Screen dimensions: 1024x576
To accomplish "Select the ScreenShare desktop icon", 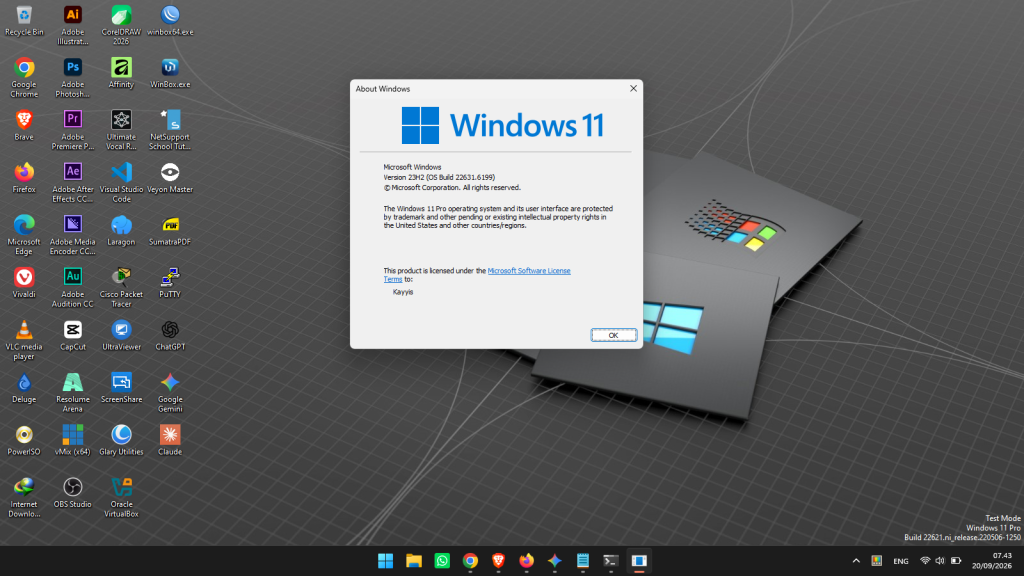I will coord(121,387).
